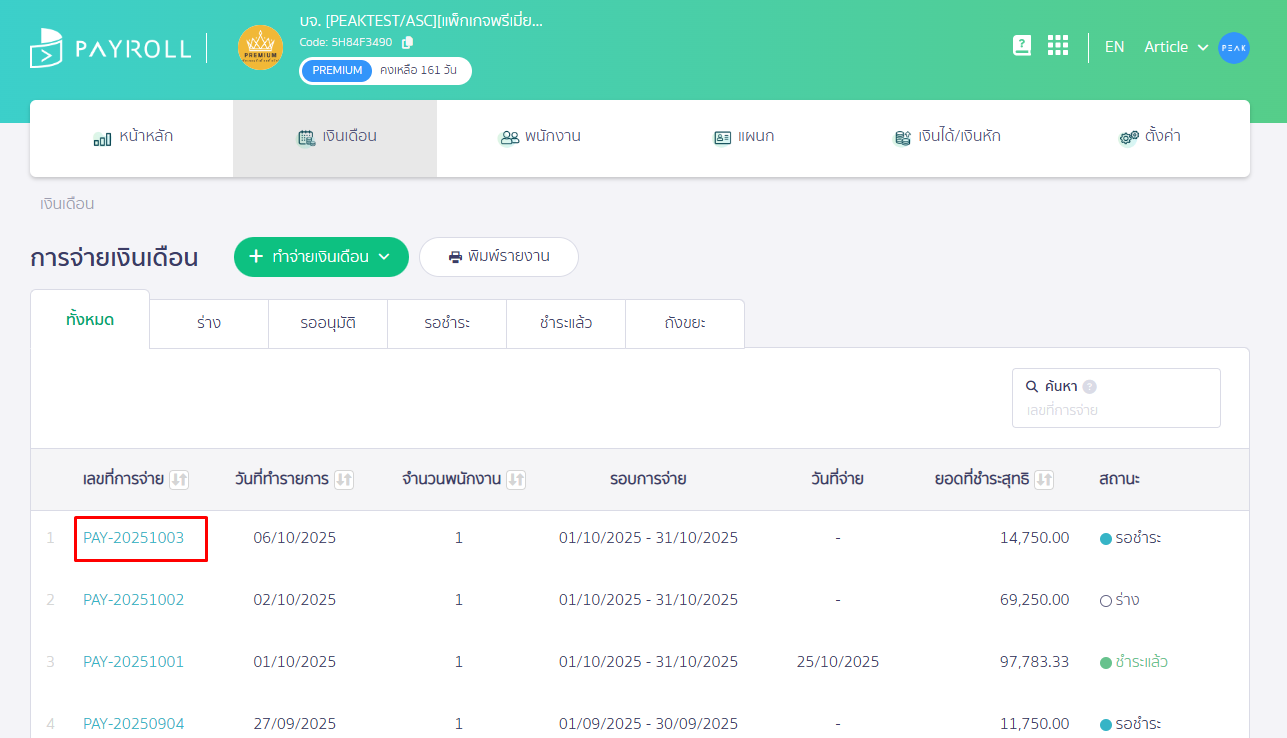Viewport: 1287px width, 738px height.
Task: Click the พิมพ์รายงาน print button
Action: coord(498,257)
